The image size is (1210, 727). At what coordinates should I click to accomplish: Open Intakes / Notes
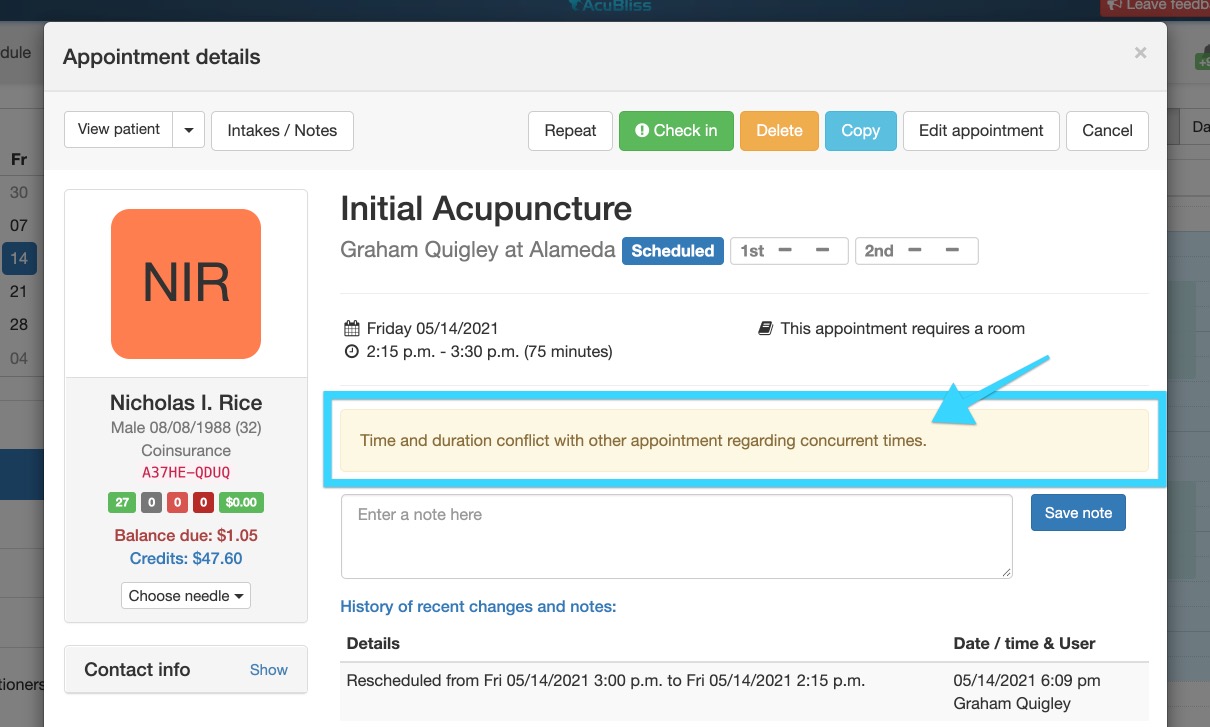[282, 131]
